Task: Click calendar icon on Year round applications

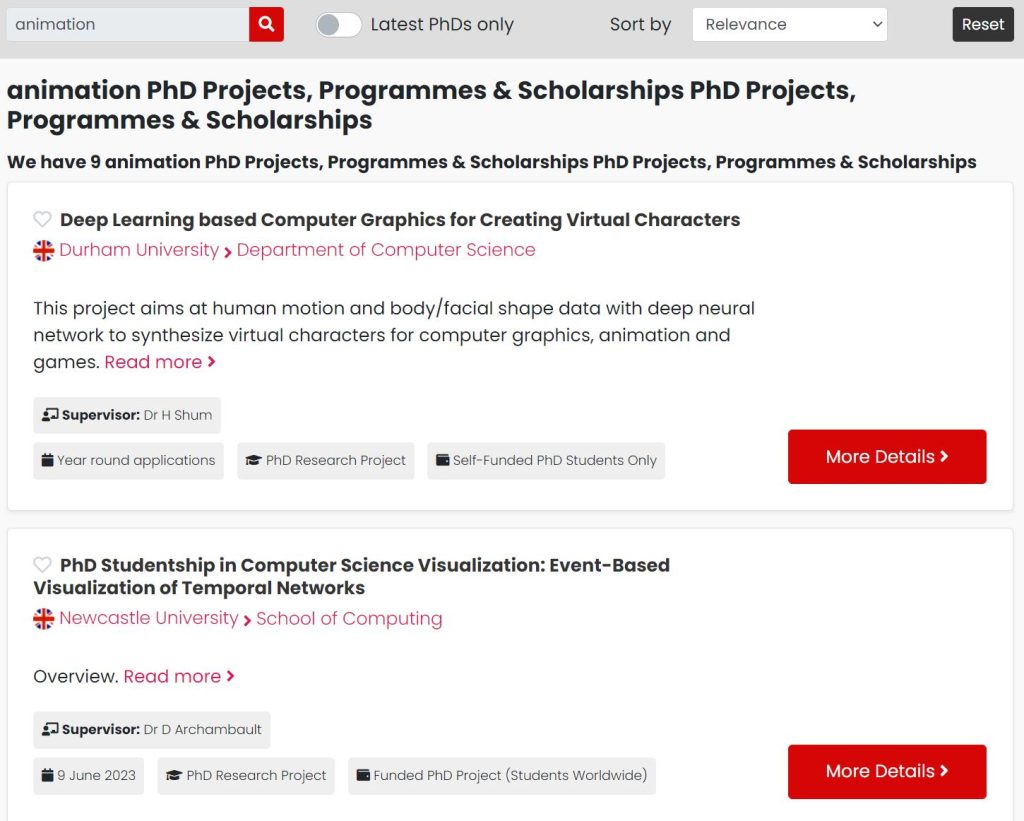Action: 47,460
